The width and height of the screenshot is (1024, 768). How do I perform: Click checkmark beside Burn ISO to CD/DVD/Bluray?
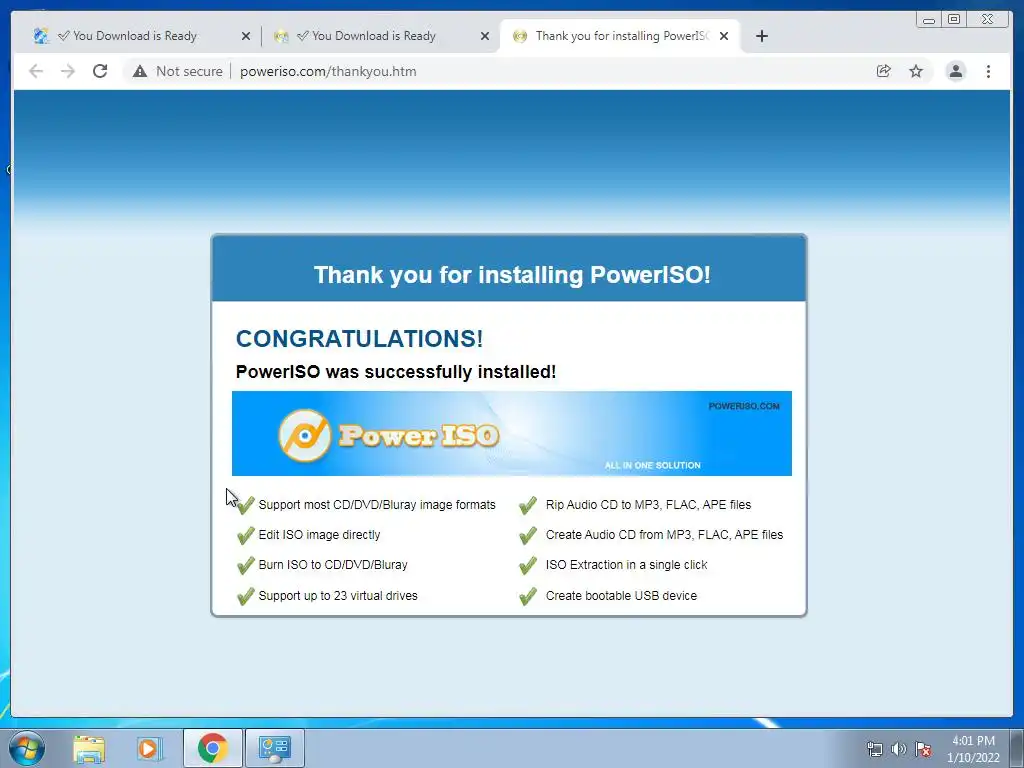(x=246, y=565)
